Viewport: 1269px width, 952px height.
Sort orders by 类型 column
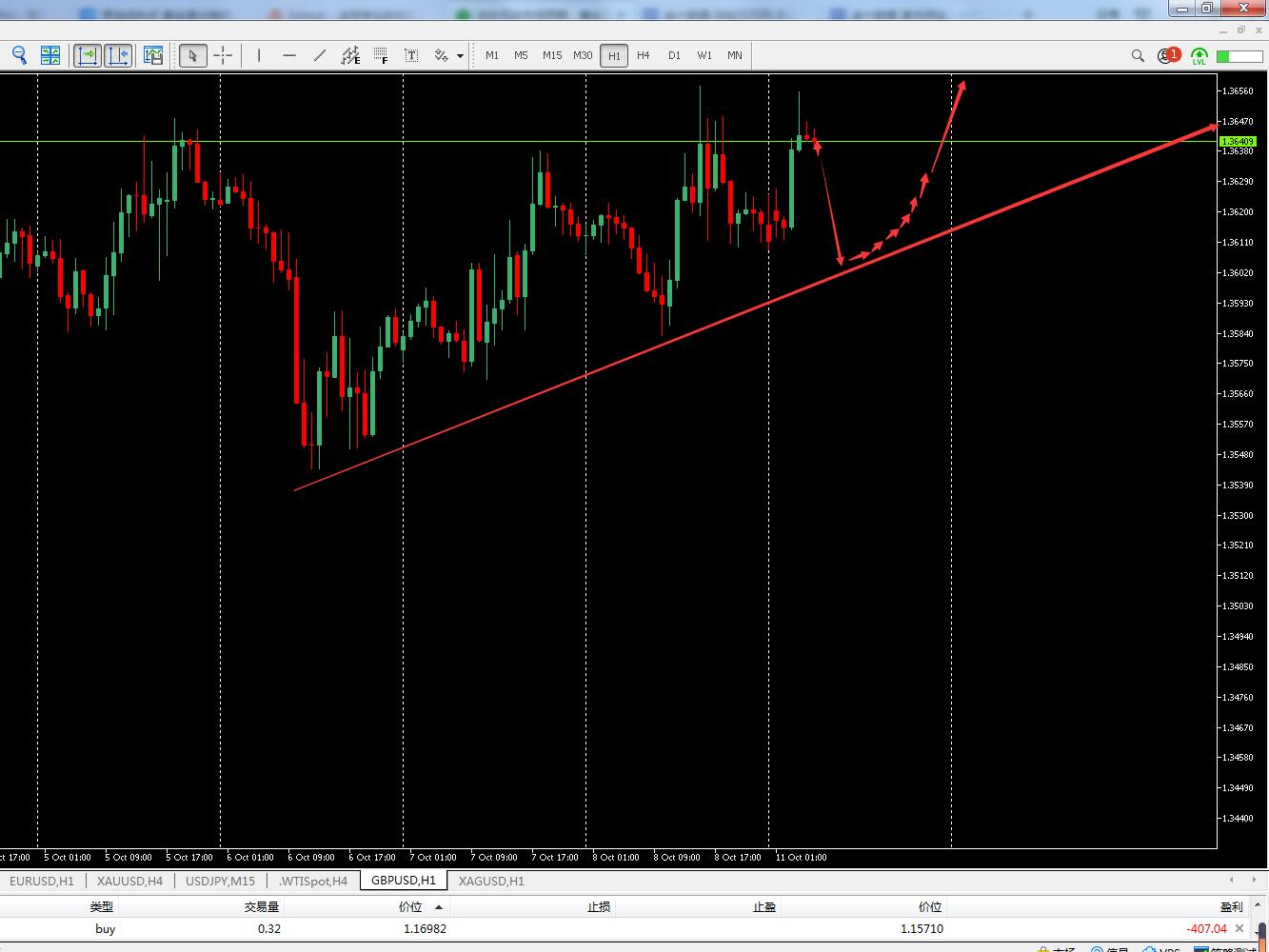(x=102, y=907)
